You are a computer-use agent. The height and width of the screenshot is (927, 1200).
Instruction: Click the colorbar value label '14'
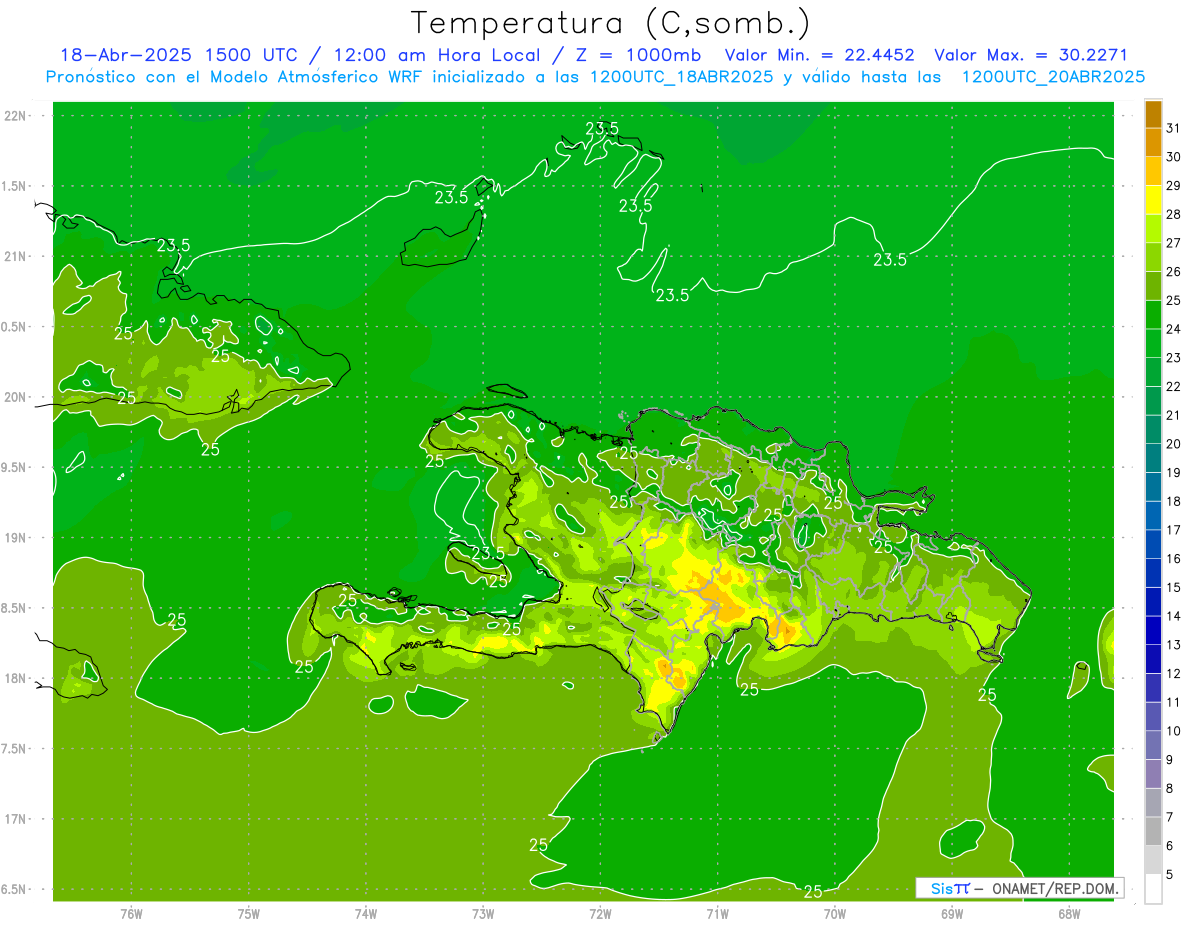(1173, 616)
